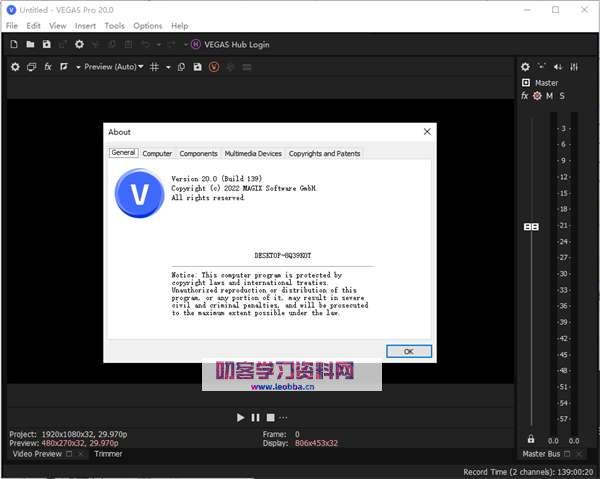The height and width of the screenshot is (479, 600).
Task: Open Copyrights and Patents tab
Action: [324, 153]
